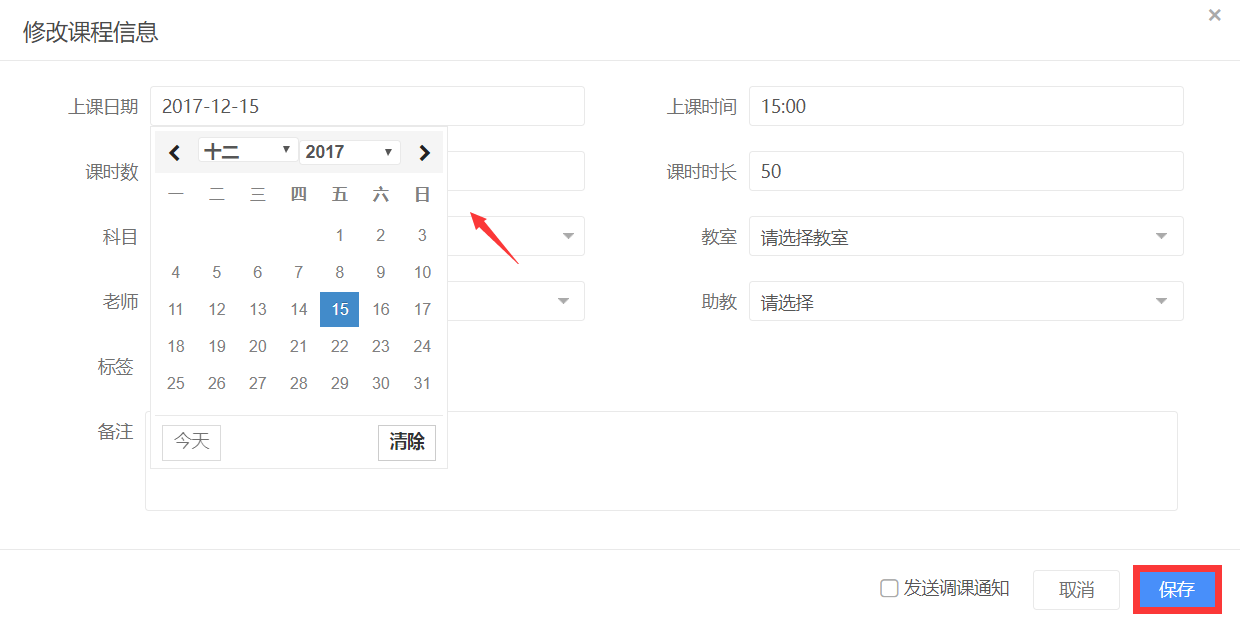This screenshot has width=1240, height=628.
Task: Select December 14 in the calendar
Action: (x=299, y=310)
